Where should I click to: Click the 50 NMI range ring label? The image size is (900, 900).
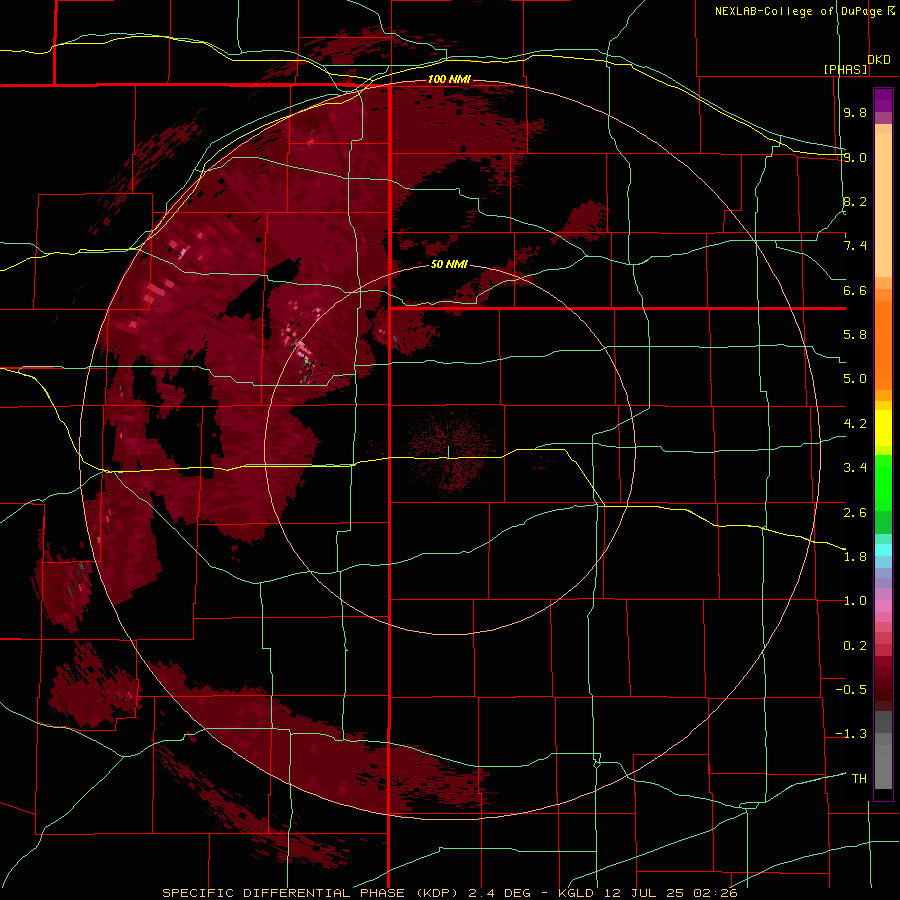449,265
